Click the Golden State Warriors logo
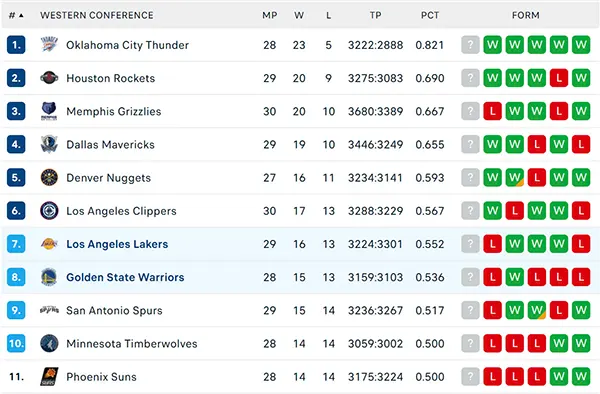Image resolution: width=600 pixels, height=394 pixels. coord(49,277)
